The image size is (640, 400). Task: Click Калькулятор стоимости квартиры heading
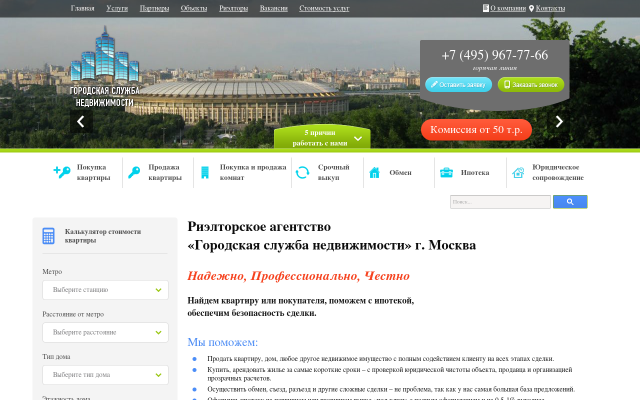click(103, 236)
